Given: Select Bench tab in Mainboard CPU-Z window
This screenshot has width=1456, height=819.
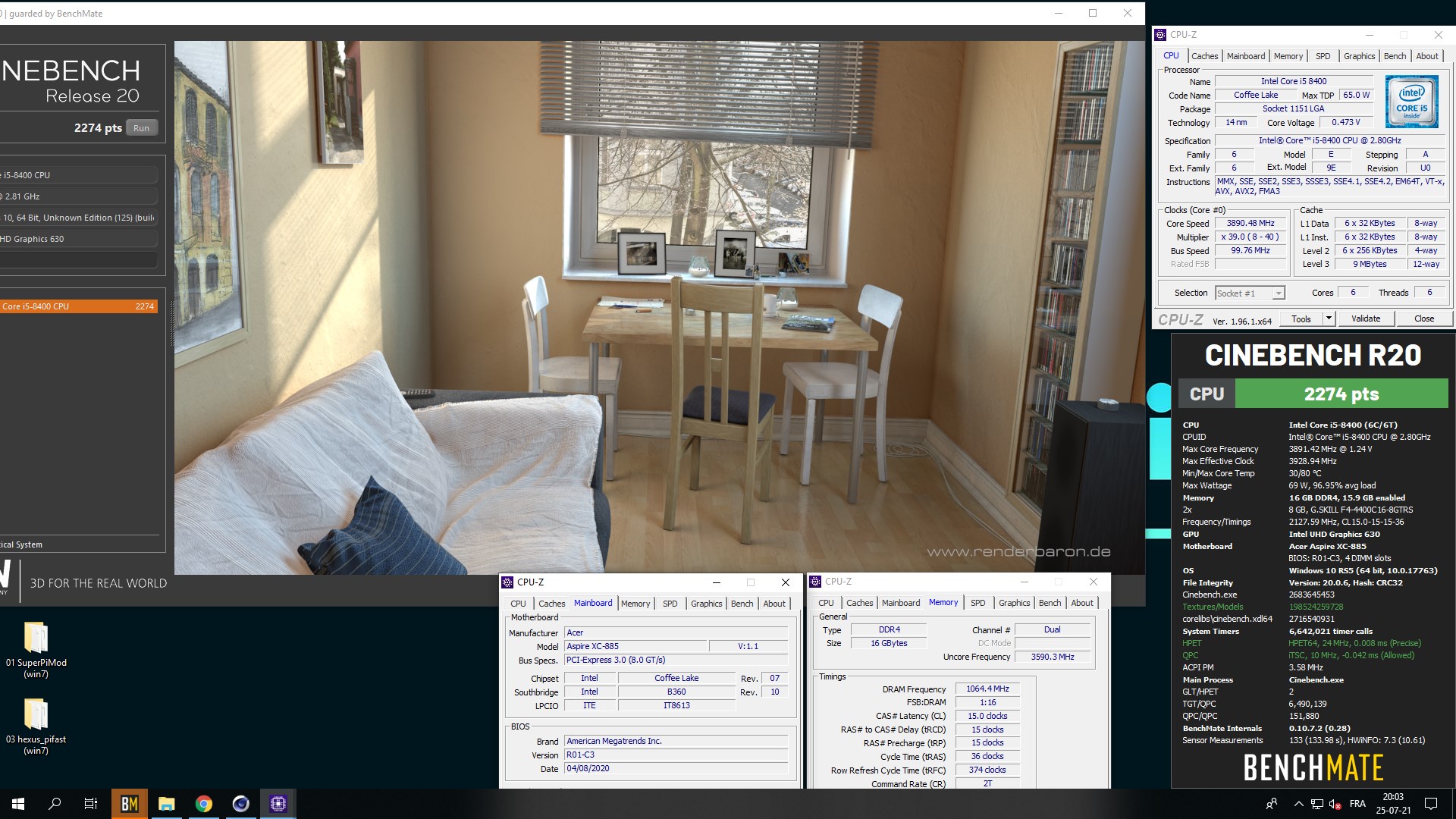Looking at the screenshot, I should 742,604.
